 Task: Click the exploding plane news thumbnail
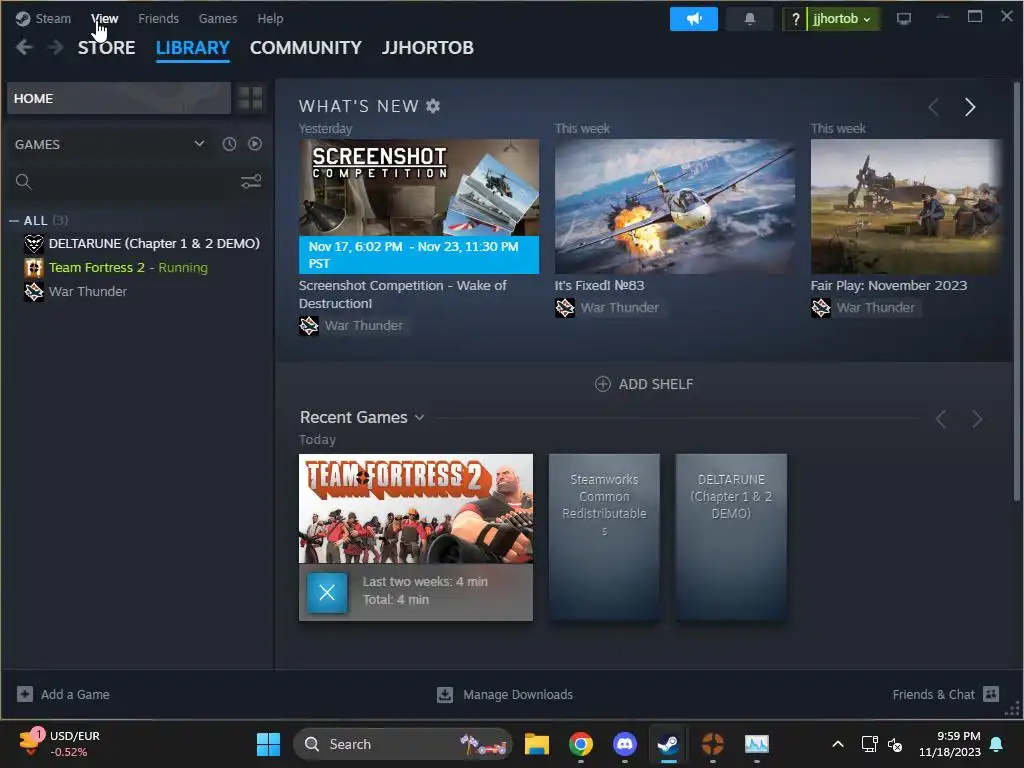[x=675, y=206]
